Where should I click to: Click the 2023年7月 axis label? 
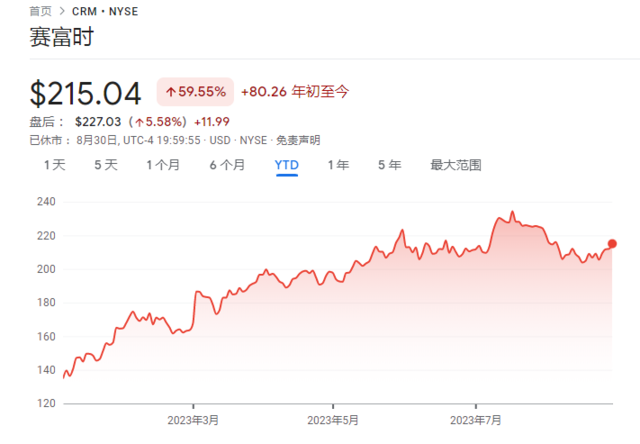coord(476,420)
